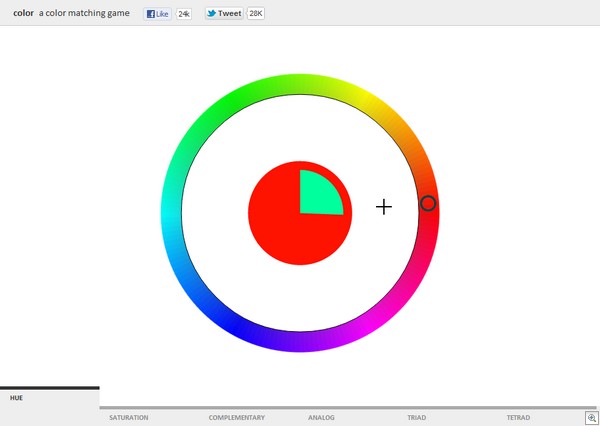
Task: Select the TRIAD stage
Action: point(416,417)
